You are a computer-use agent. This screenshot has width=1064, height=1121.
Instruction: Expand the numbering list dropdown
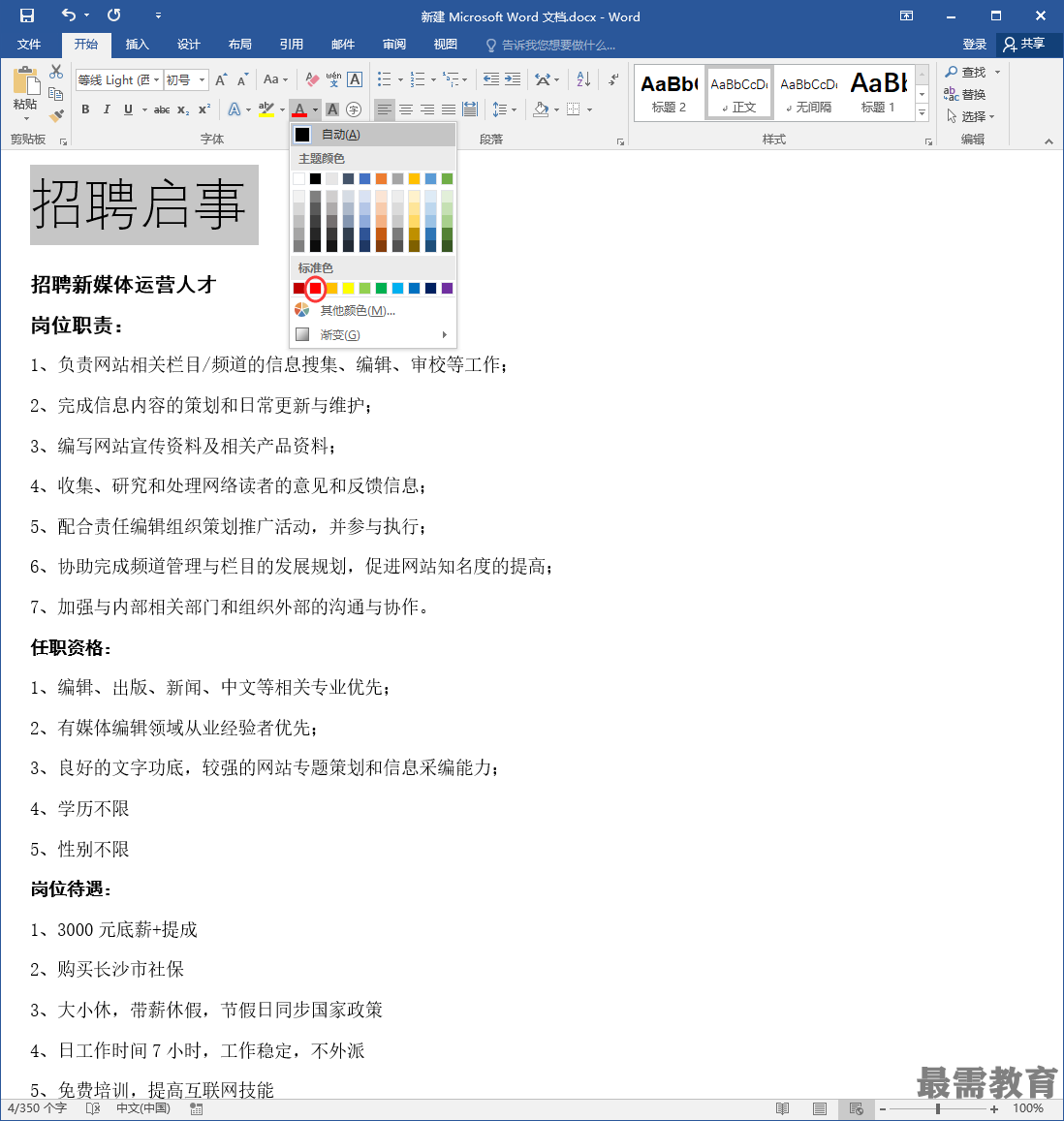click(433, 79)
